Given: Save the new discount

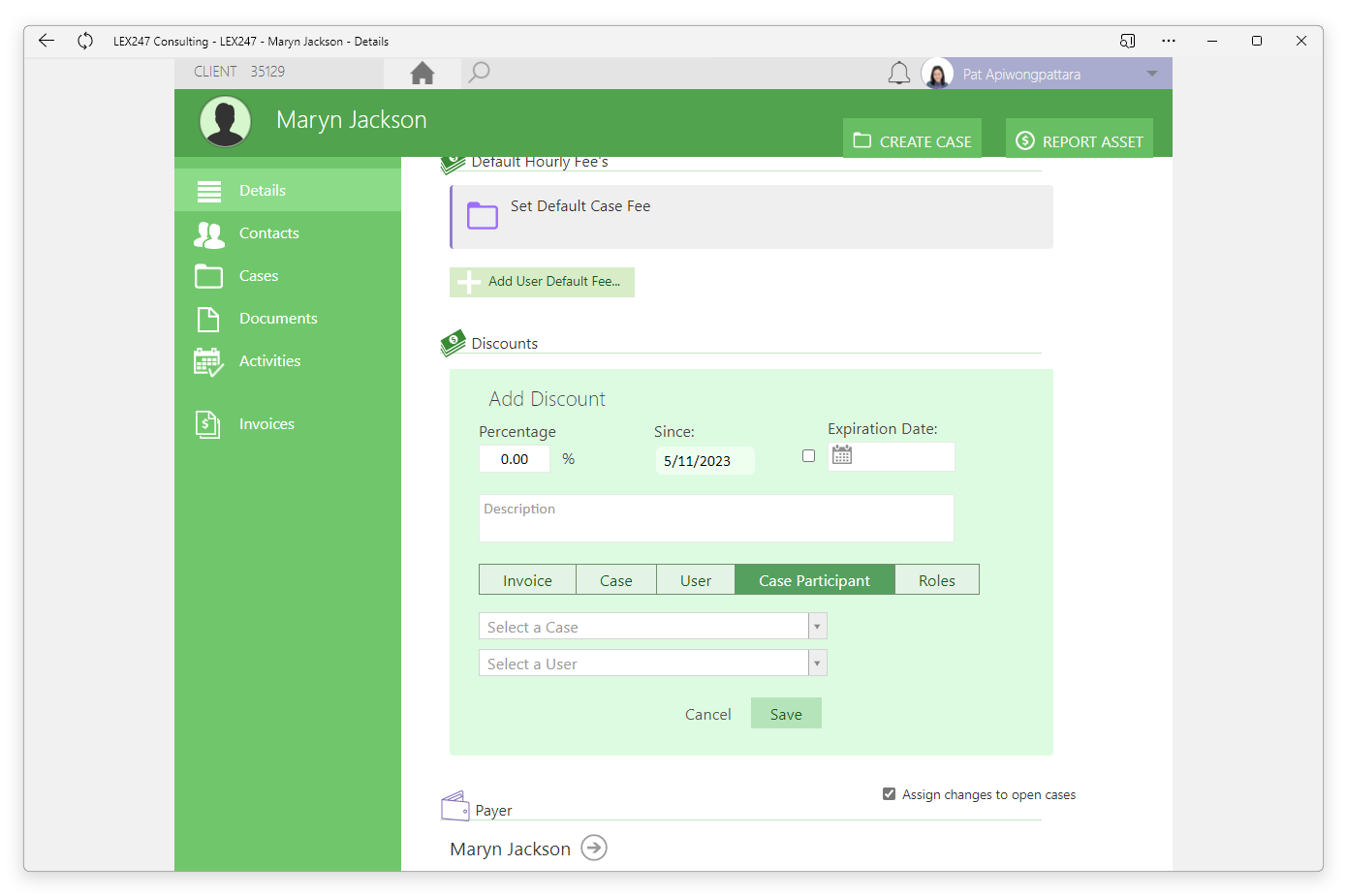Looking at the screenshot, I should coord(786,714).
